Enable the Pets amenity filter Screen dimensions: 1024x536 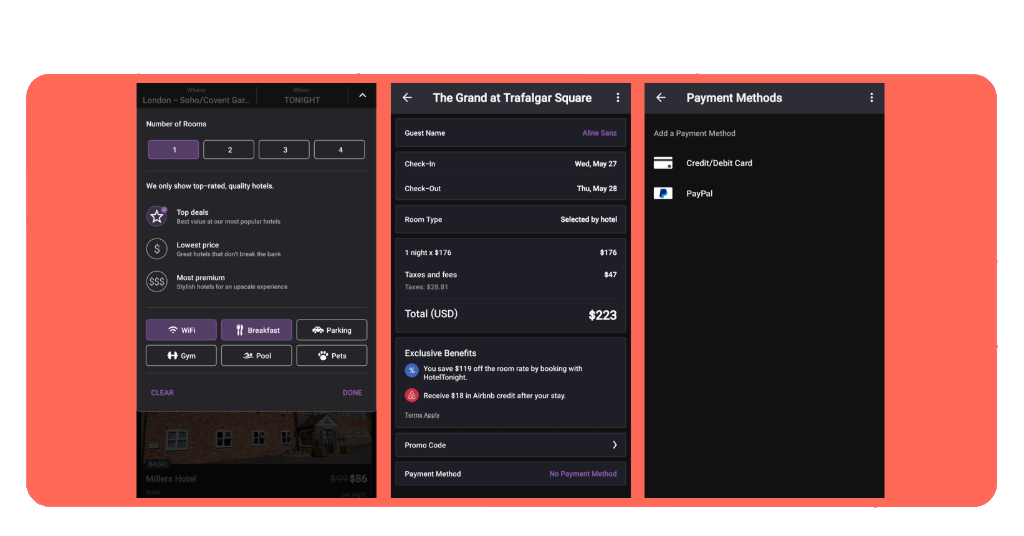(332, 355)
